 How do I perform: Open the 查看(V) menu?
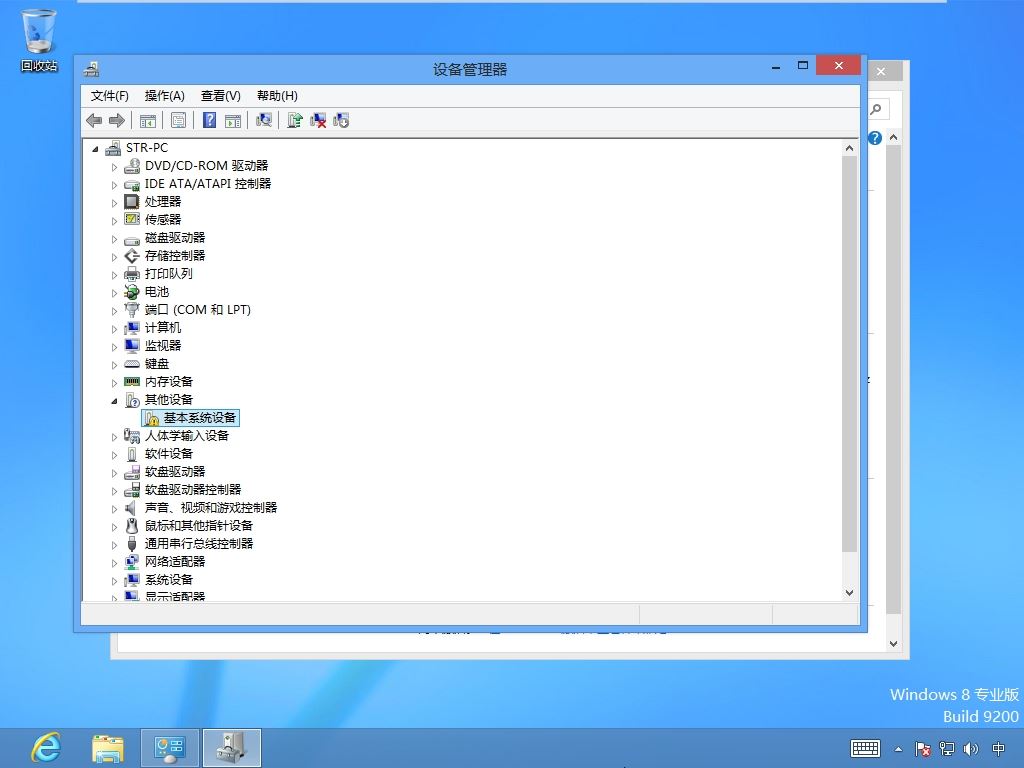tap(221, 96)
